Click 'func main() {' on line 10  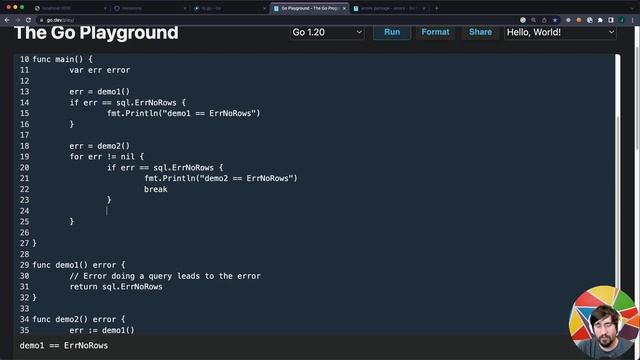click(x=62, y=60)
